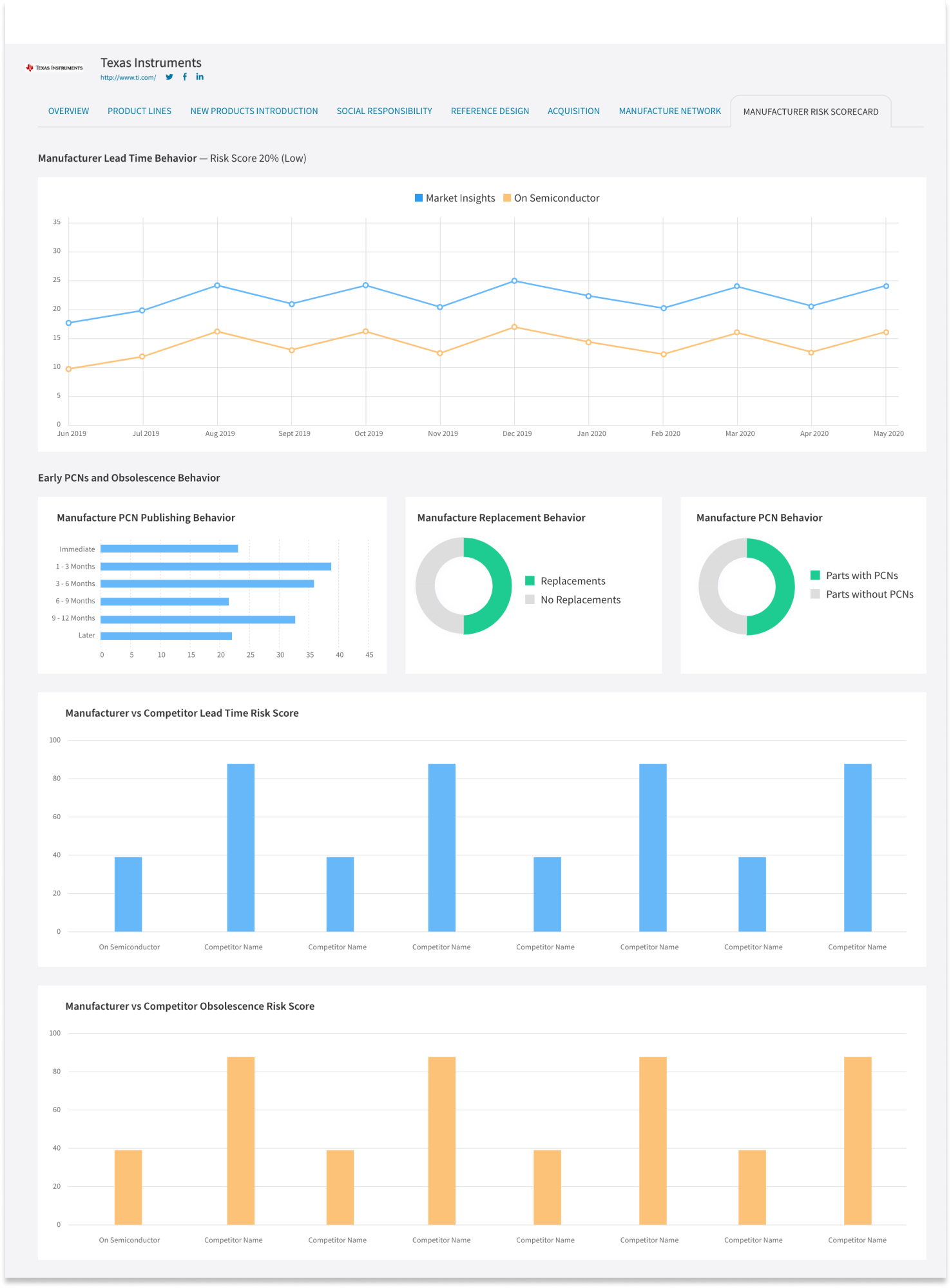
Task: Click Early PCNs and Obsolescence Behavior heading
Action: [x=129, y=478]
